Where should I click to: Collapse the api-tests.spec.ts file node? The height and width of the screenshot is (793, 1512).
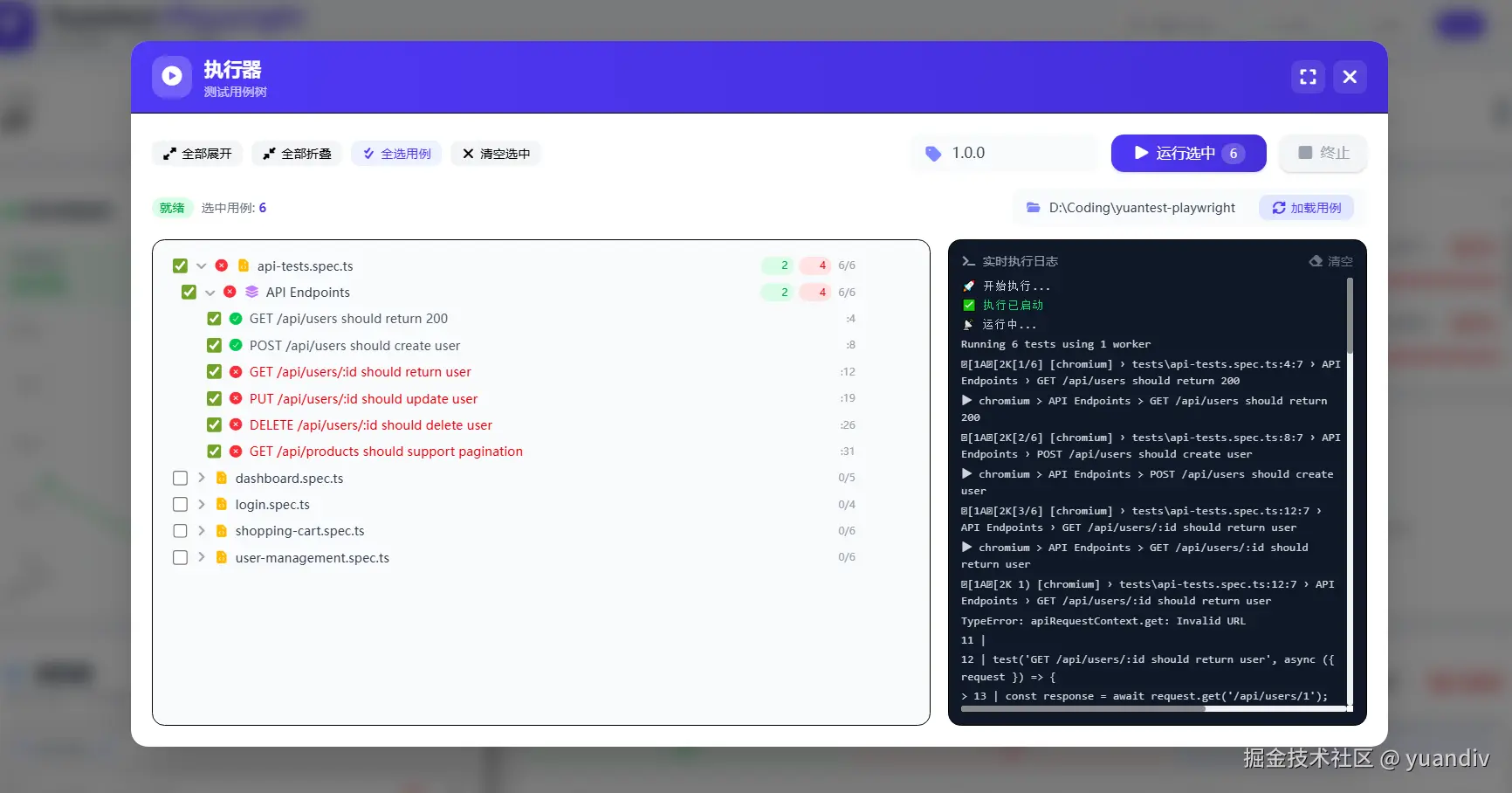coord(202,265)
